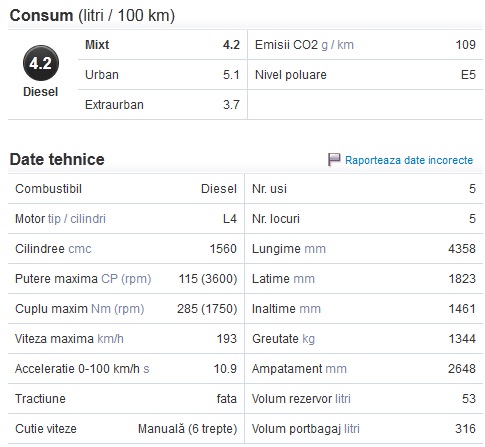The height and width of the screenshot is (447, 485).
Task: Click the Cilindree cmc value 1560
Action: click(223, 249)
